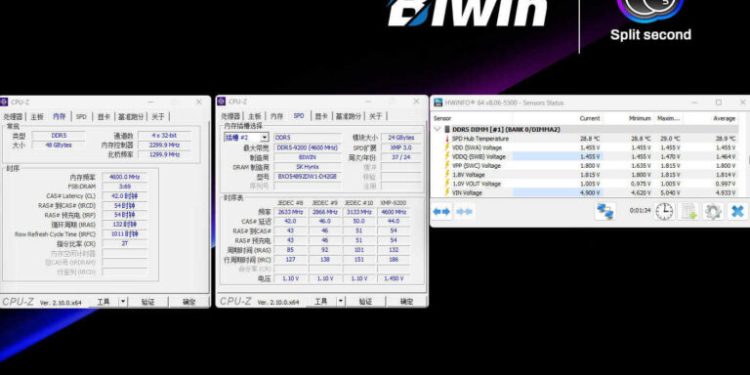Open the memory slot #2 dropdown

click(265, 137)
